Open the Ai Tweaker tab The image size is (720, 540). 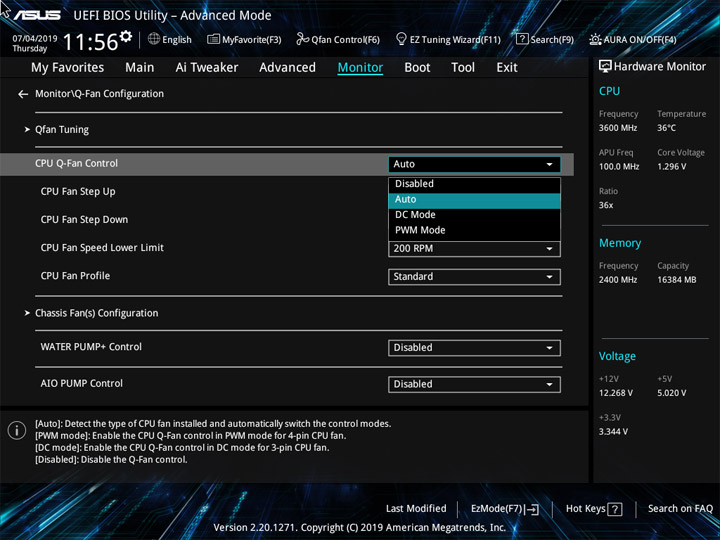207,68
